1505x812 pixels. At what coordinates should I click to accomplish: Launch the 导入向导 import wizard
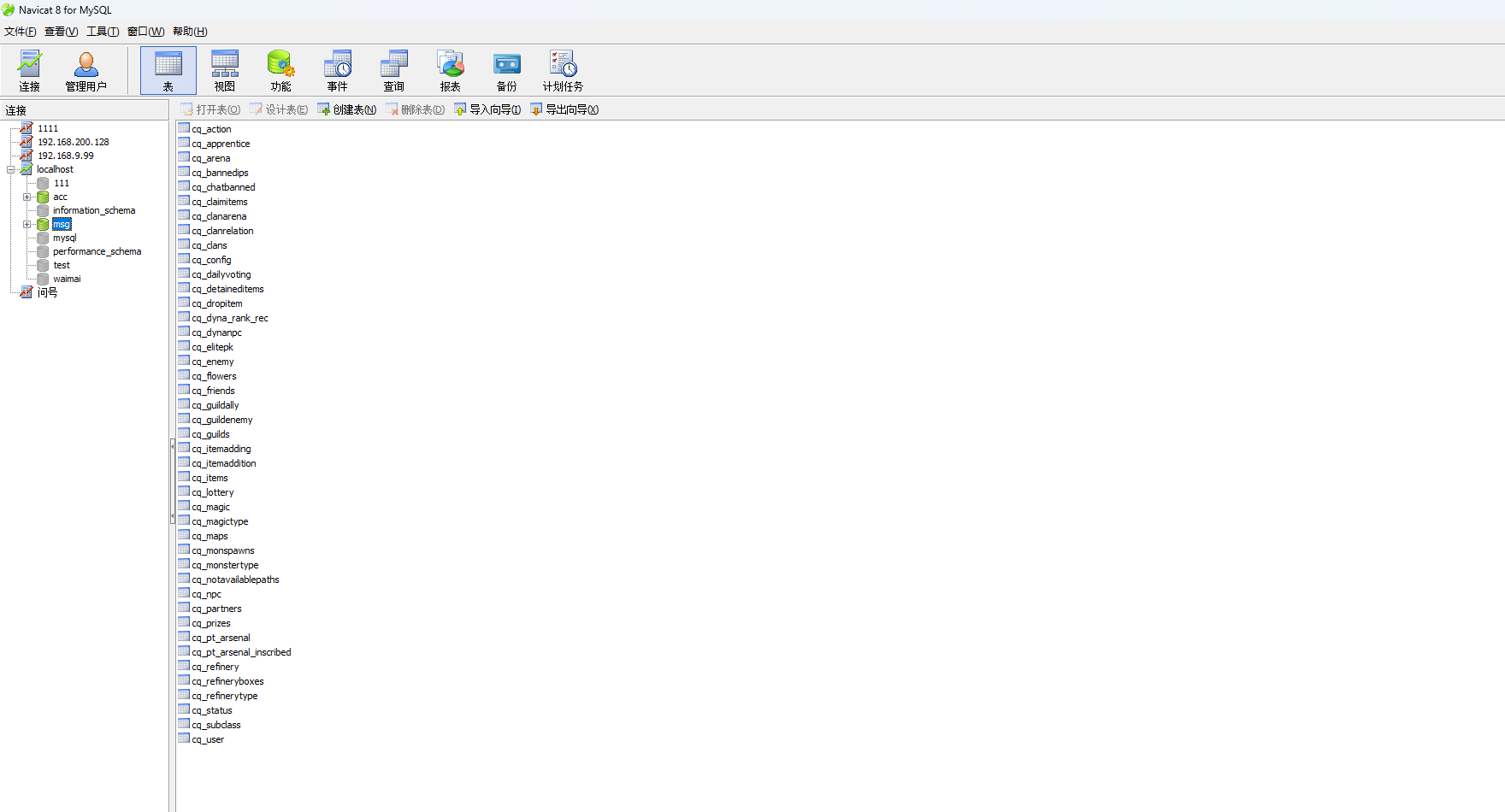487,109
